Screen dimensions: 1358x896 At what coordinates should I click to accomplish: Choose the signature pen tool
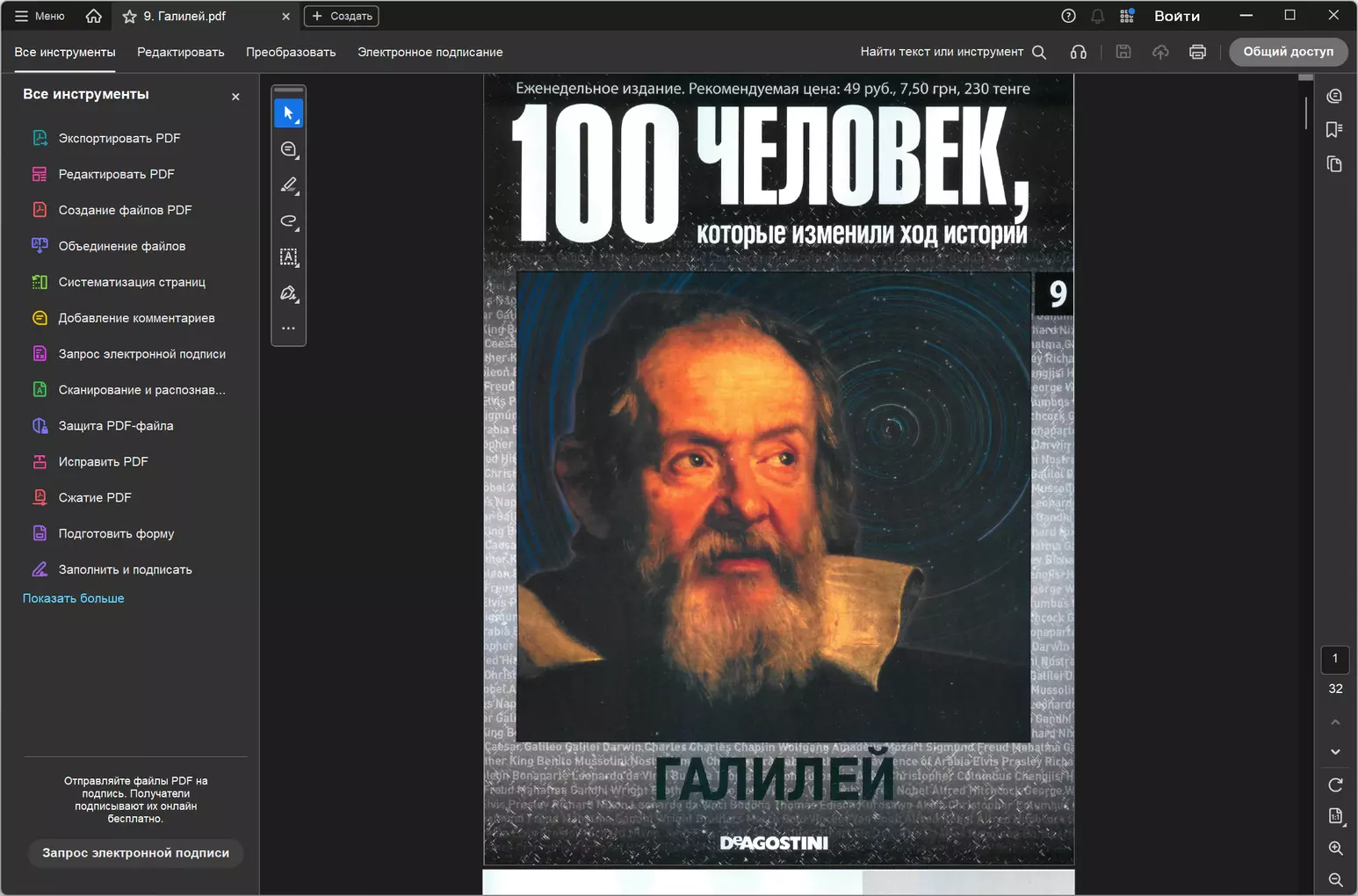289,293
